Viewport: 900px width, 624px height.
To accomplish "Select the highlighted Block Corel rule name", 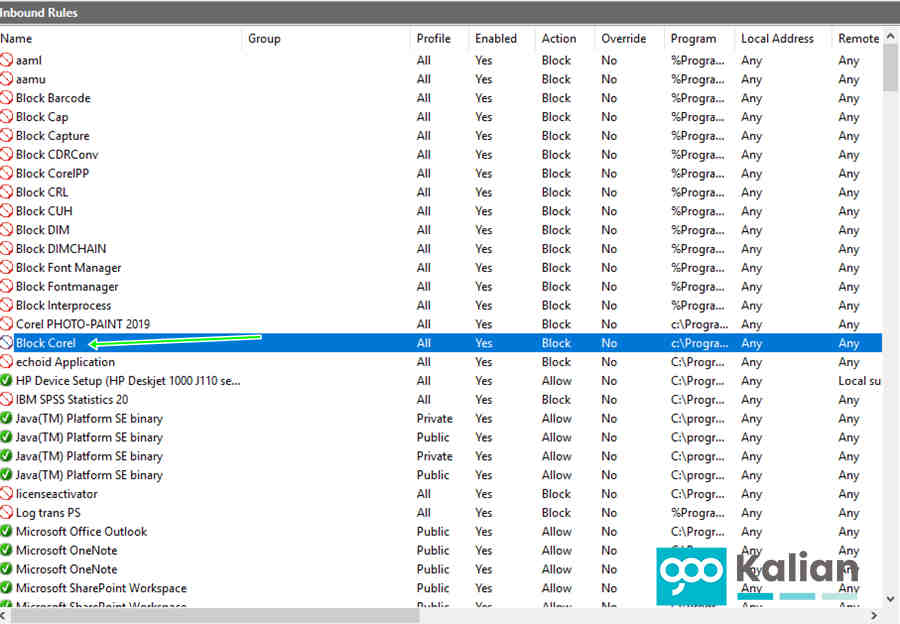I will coord(45,343).
